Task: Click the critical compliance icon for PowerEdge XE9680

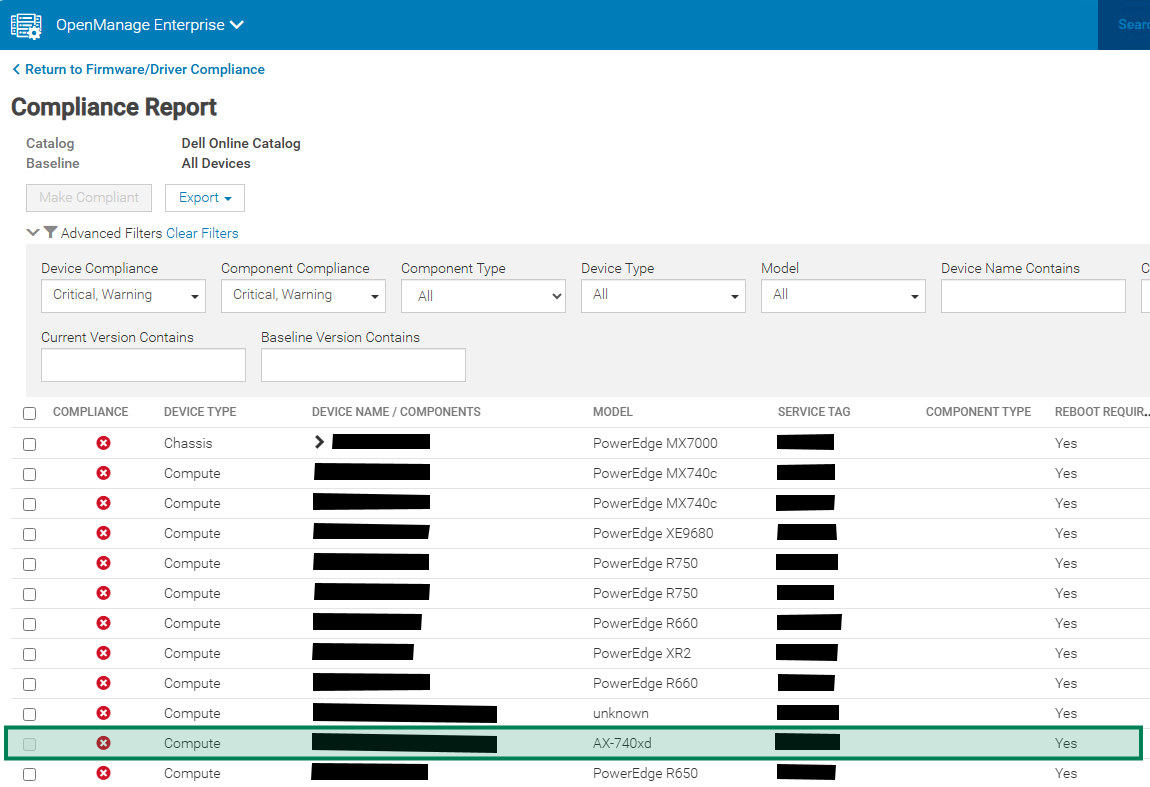Action: 103,533
